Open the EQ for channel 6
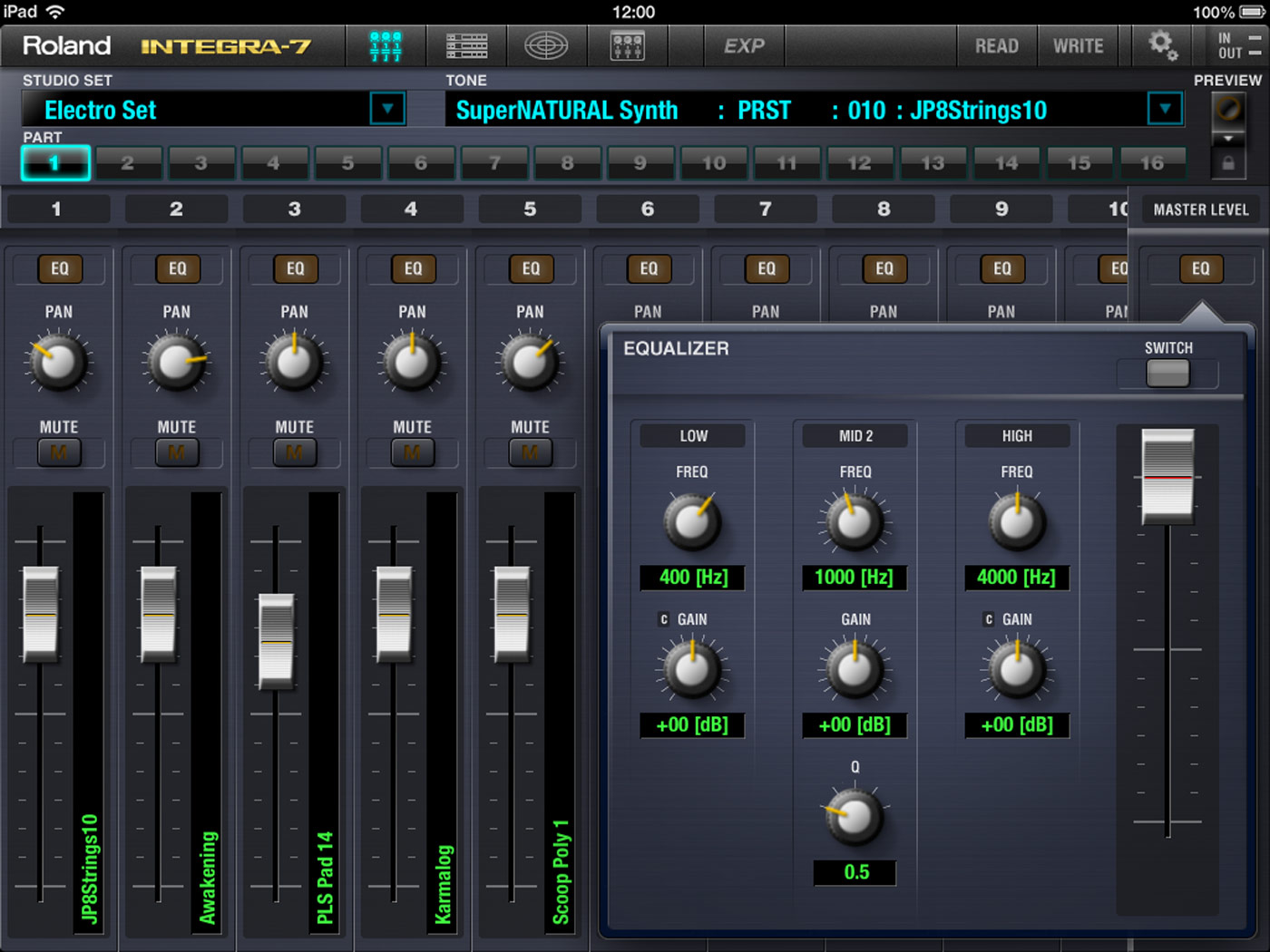Viewport: 1270px width, 952px height. click(x=649, y=268)
